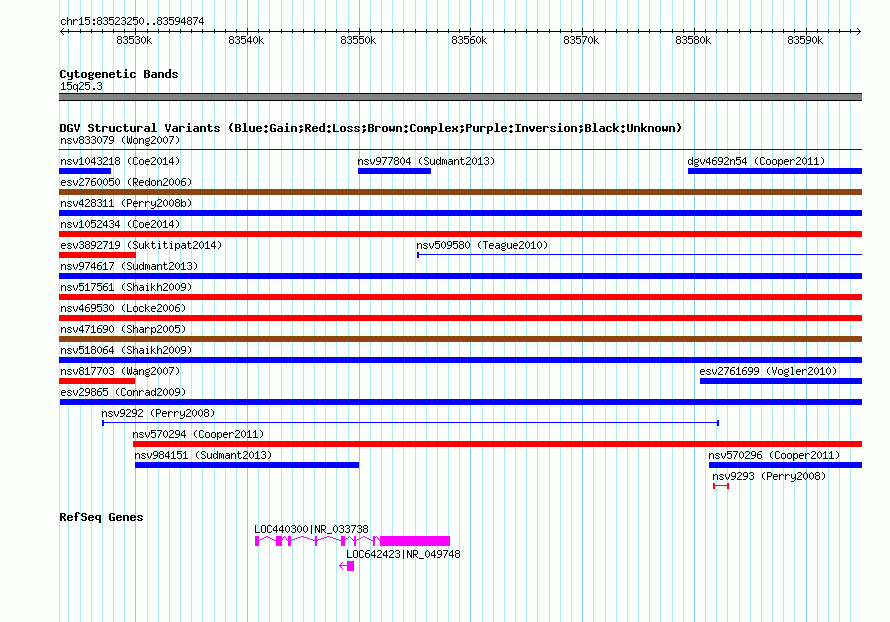Click nsv570294 (Cooper2011) label
Viewport: 890px width, 622px height.
point(198,434)
